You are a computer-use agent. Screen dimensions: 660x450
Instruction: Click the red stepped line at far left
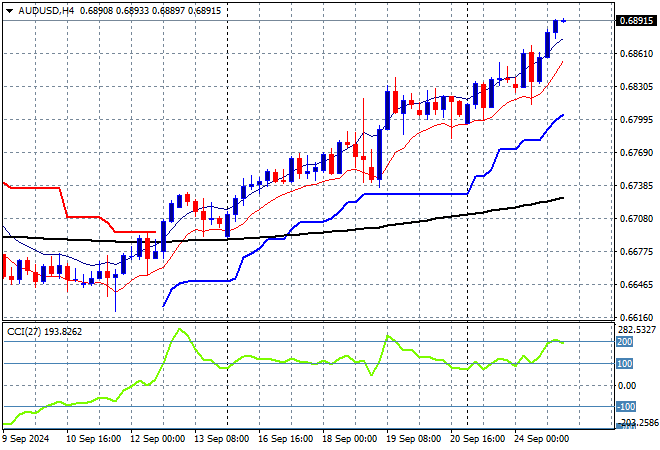30,186
